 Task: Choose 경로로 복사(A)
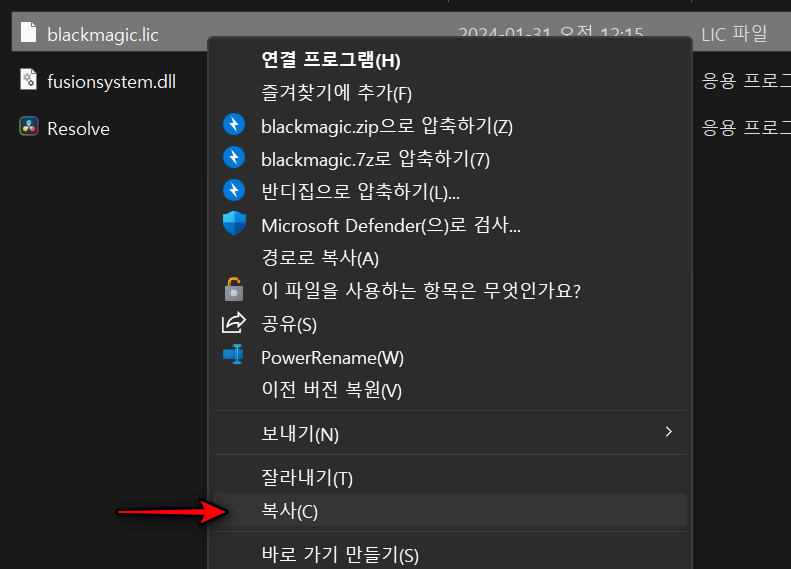[x=450, y=258]
